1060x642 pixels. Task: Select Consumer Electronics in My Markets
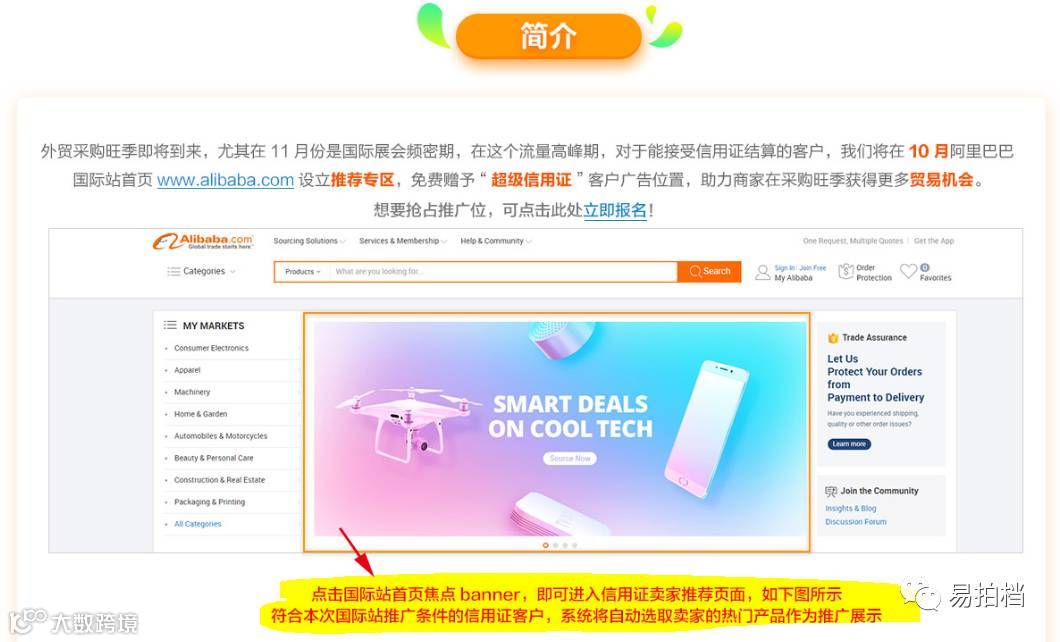211,348
